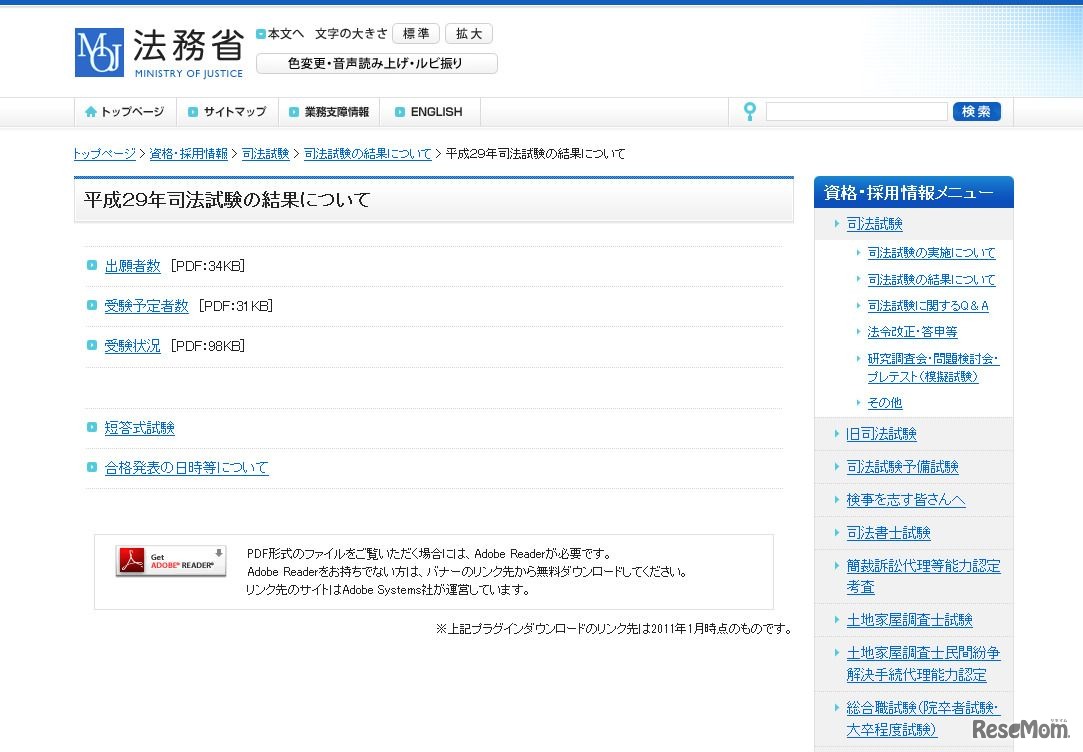Expand the 土地家屋調査士試験 sidebar entry

[908, 619]
